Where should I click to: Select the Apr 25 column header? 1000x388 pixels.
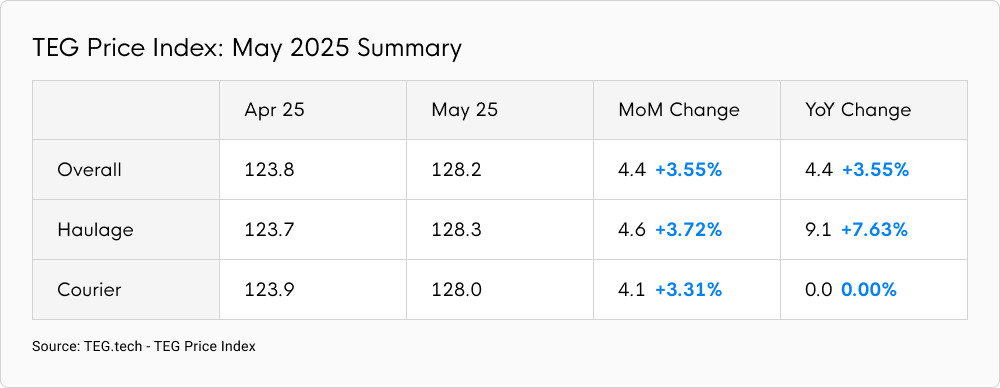[274, 110]
